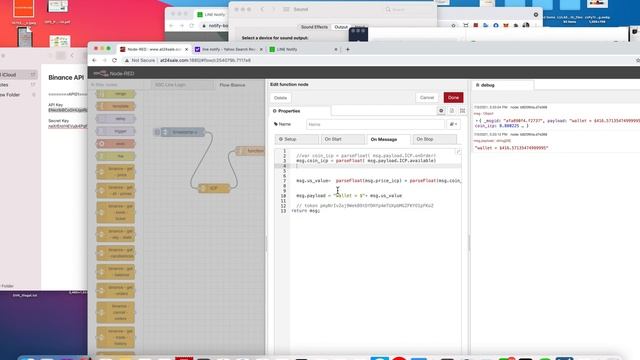Click the 'return msg;' code line

pyautogui.click(x=306, y=211)
